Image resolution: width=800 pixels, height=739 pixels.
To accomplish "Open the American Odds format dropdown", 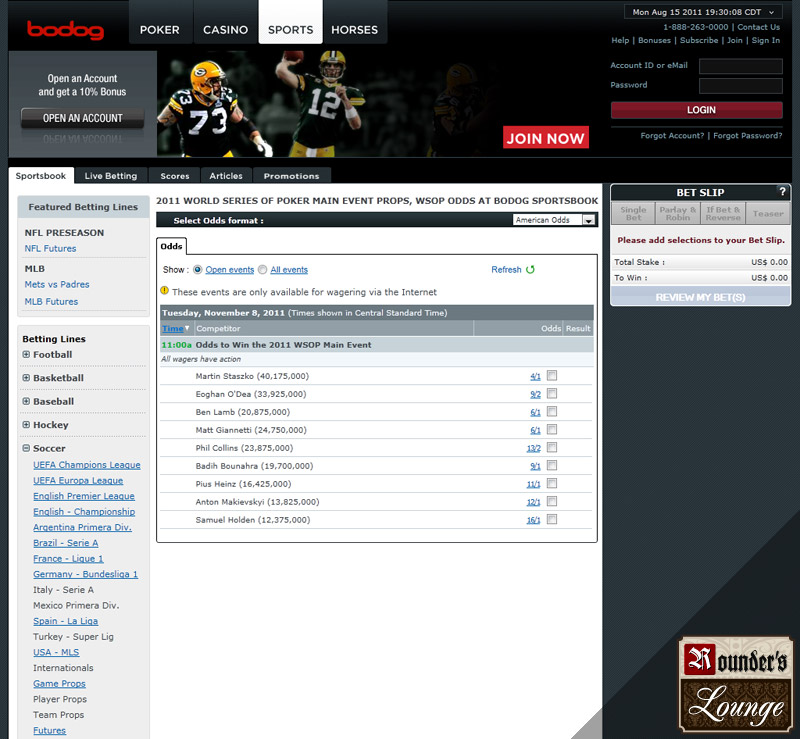I will (554, 220).
